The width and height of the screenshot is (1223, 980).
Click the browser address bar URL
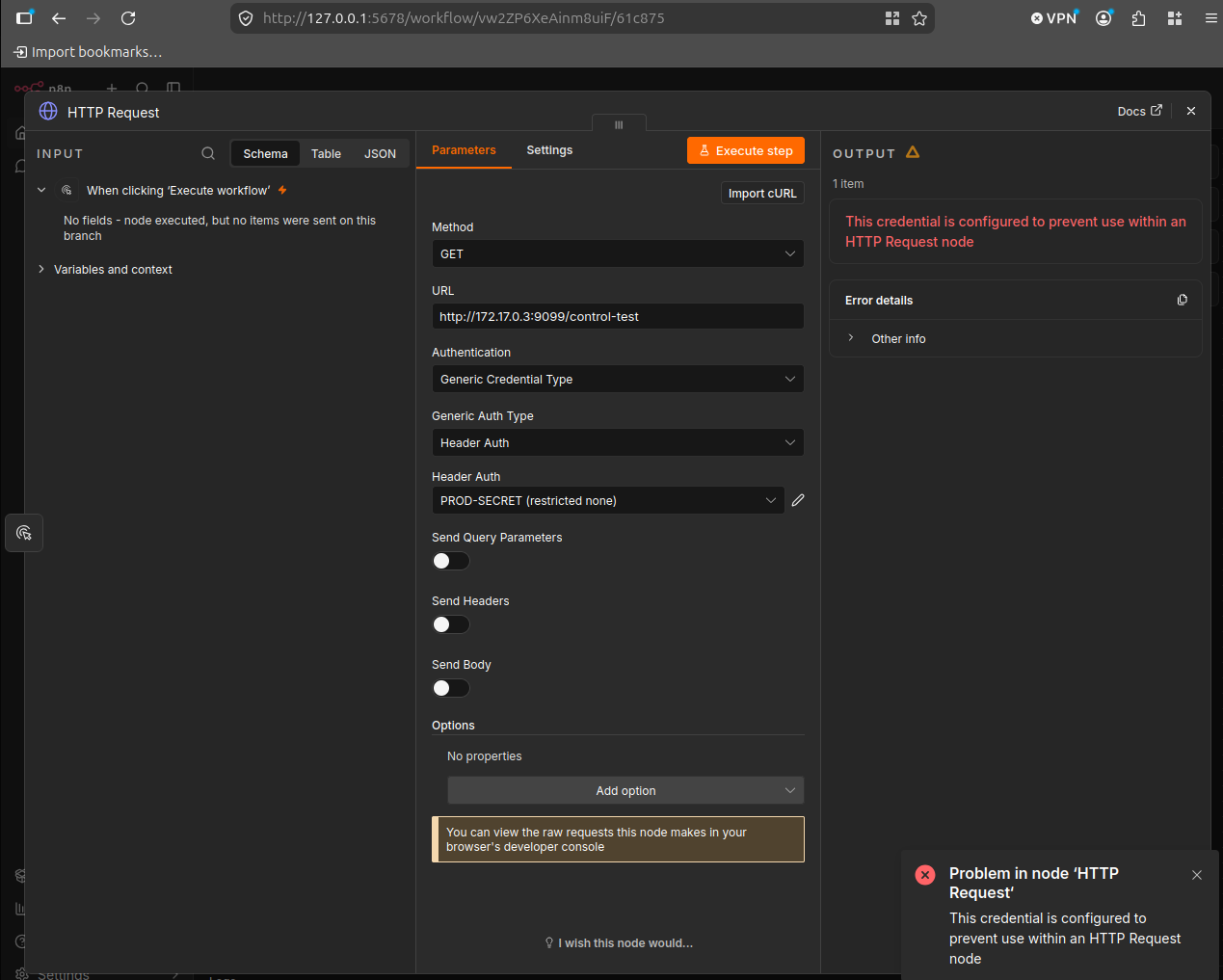pos(464,18)
